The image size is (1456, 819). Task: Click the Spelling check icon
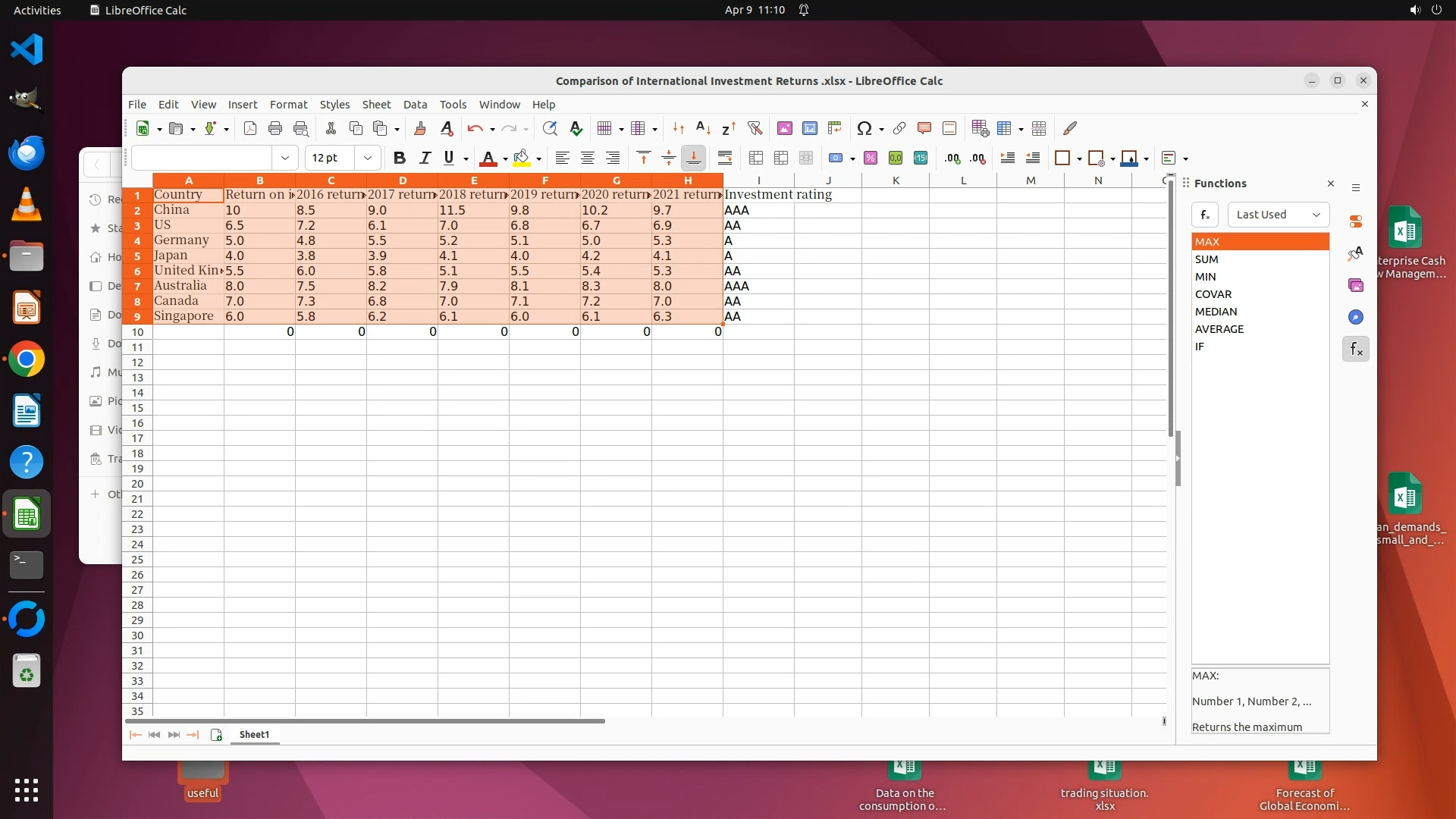pos(576,129)
